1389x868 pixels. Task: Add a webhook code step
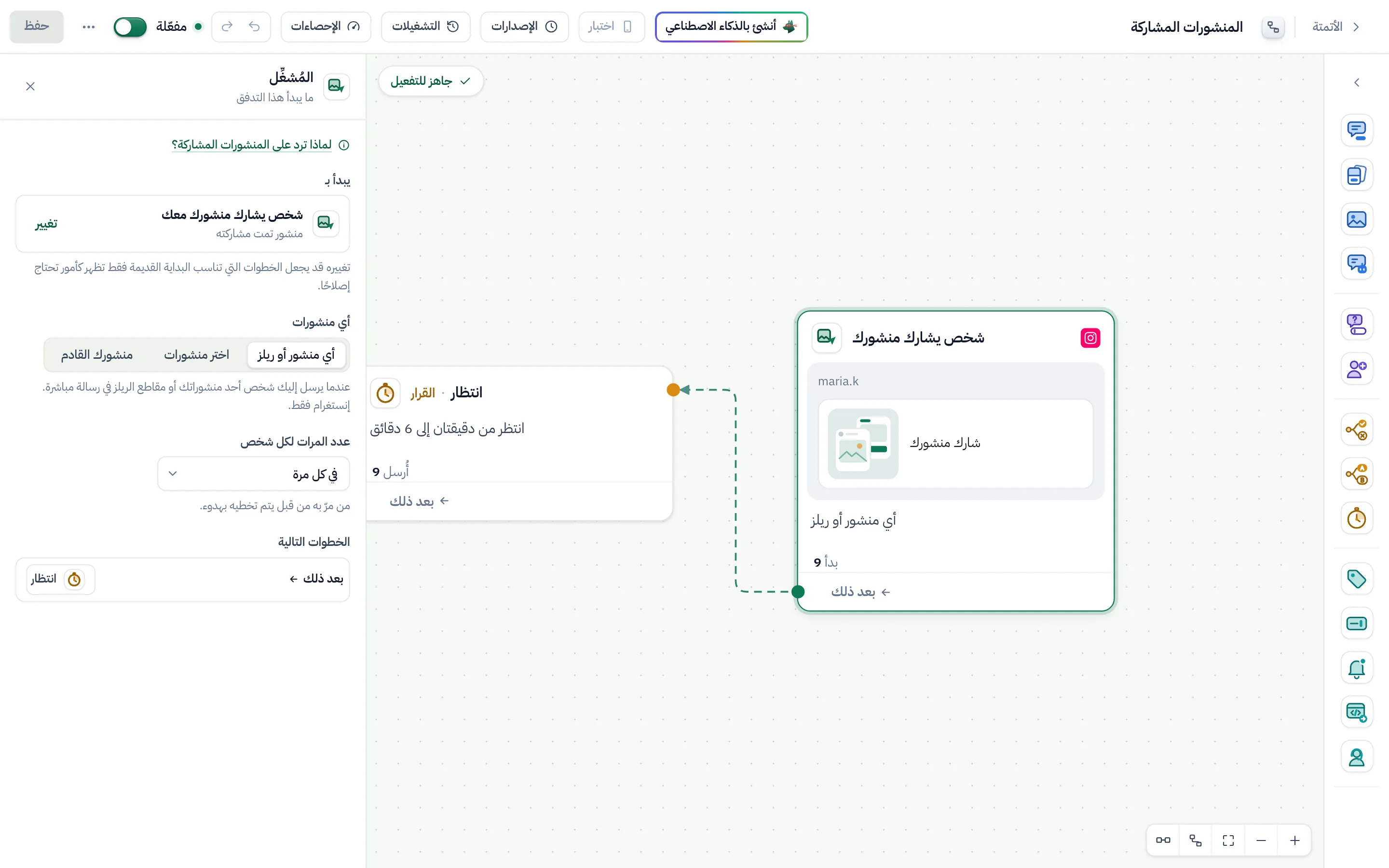tap(1356, 712)
